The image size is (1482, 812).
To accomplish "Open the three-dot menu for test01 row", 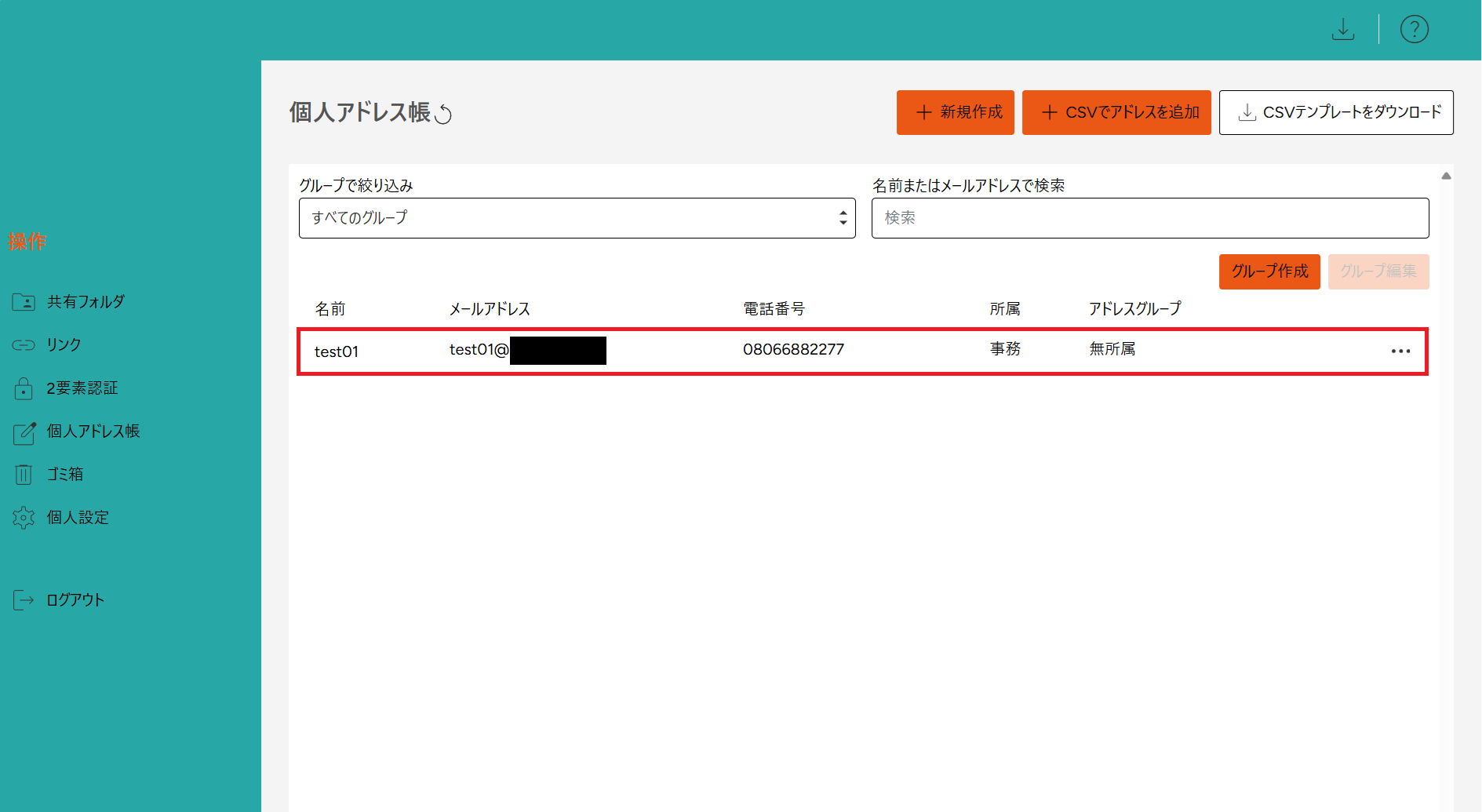I will tap(1400, 351).
